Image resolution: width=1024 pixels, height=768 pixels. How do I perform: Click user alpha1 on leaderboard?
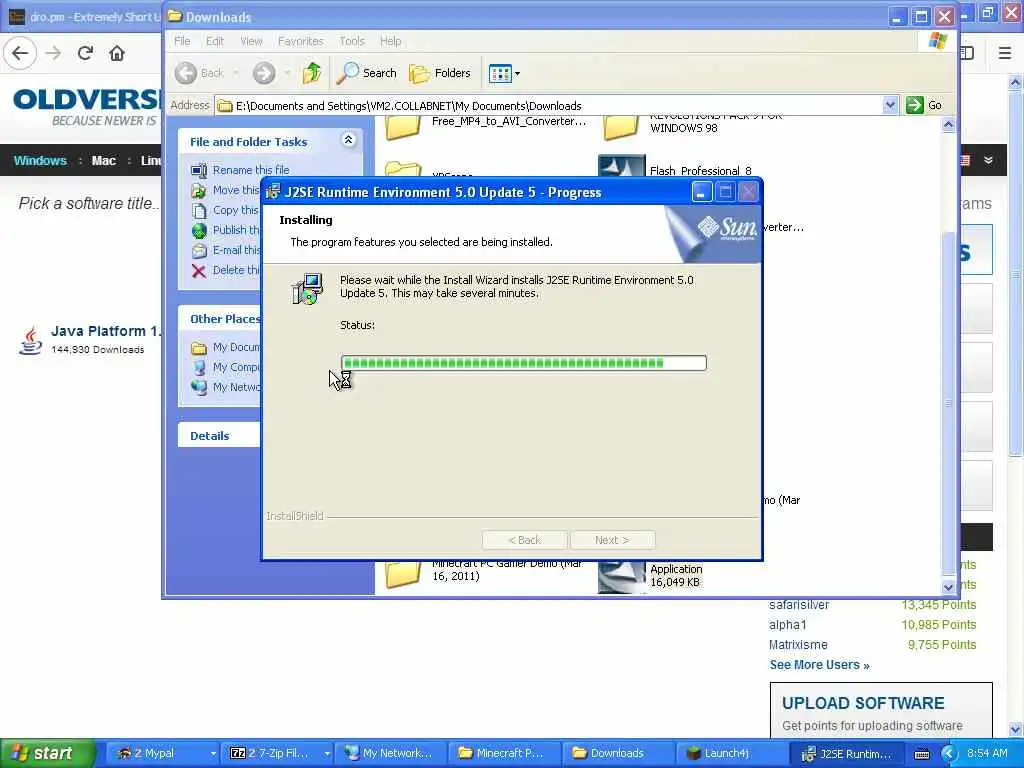pyautogui.click(x=788, y=625)
